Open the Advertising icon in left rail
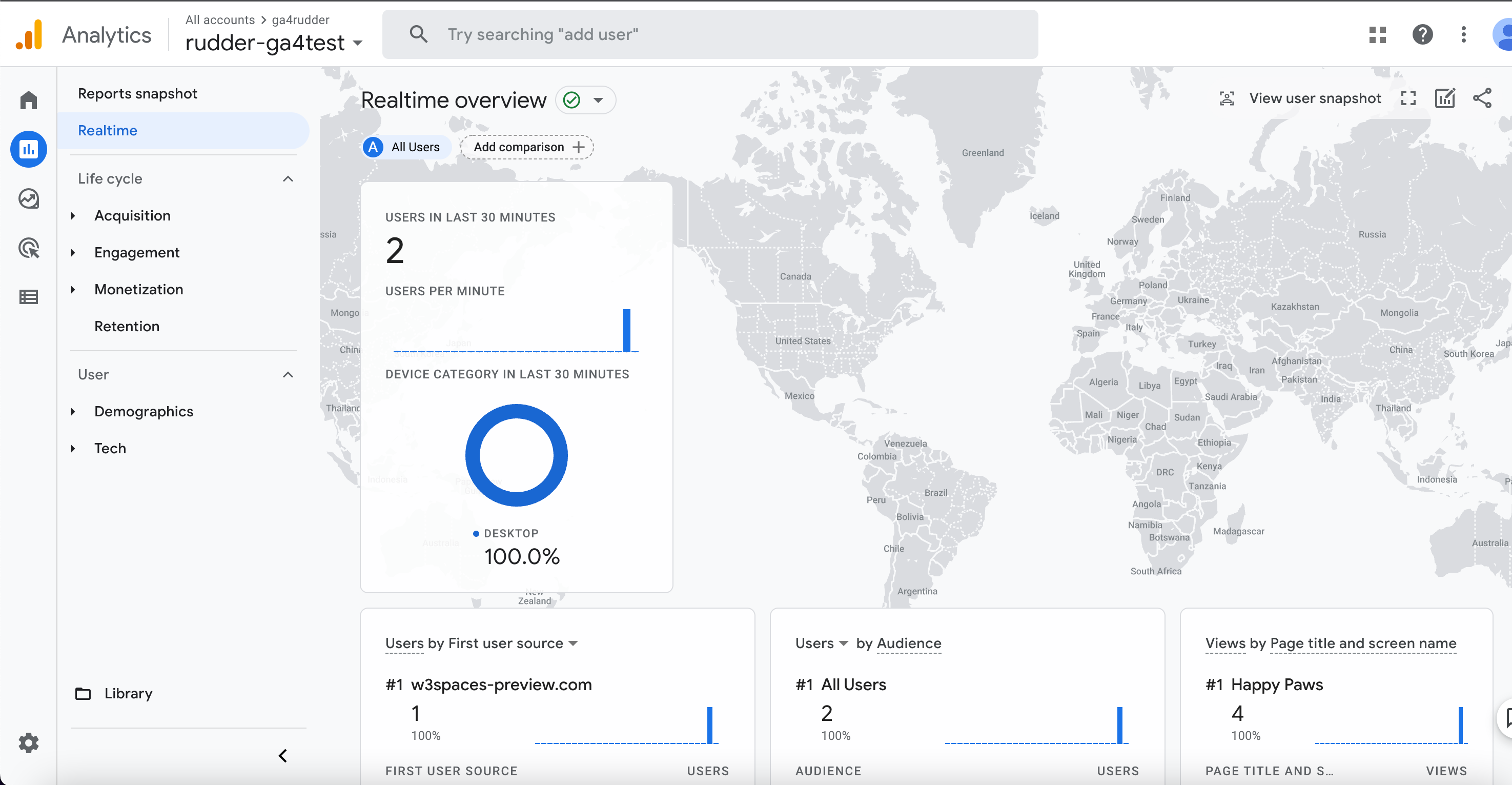Image resolution: width=1512 pixels, height=785 pixels. tap(28, 248)
